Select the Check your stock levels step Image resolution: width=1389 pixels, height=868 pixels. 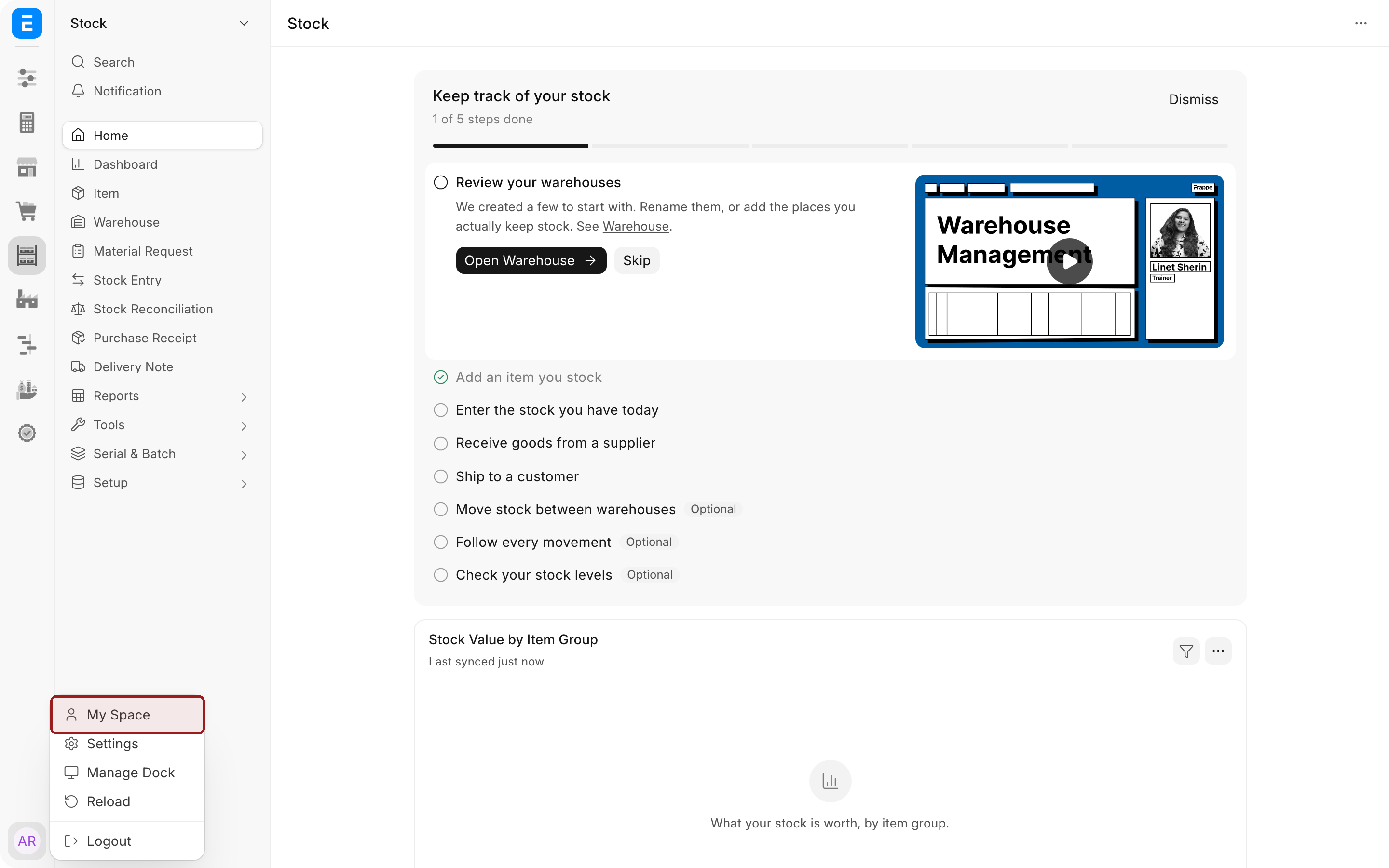tap(534, 575)
